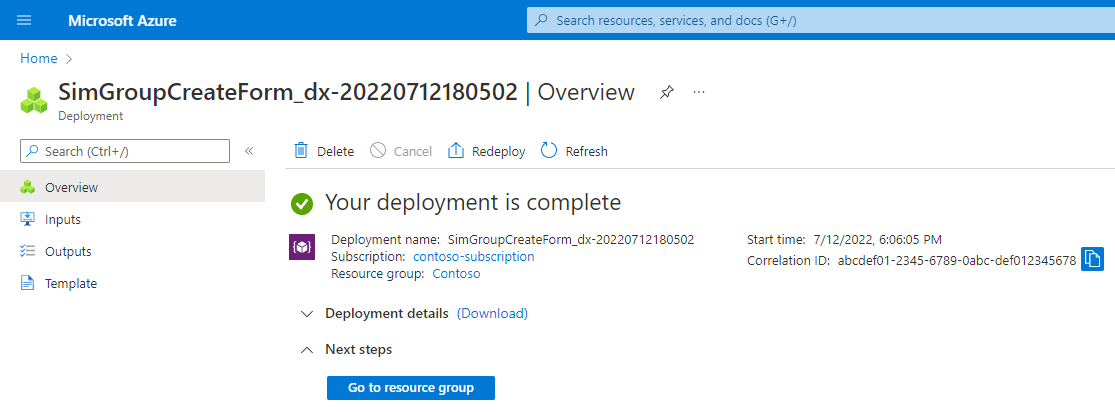Focus the top resource search box
Image resolution: width=1115 pixels, height=413 pixels.
coord(821,21)
